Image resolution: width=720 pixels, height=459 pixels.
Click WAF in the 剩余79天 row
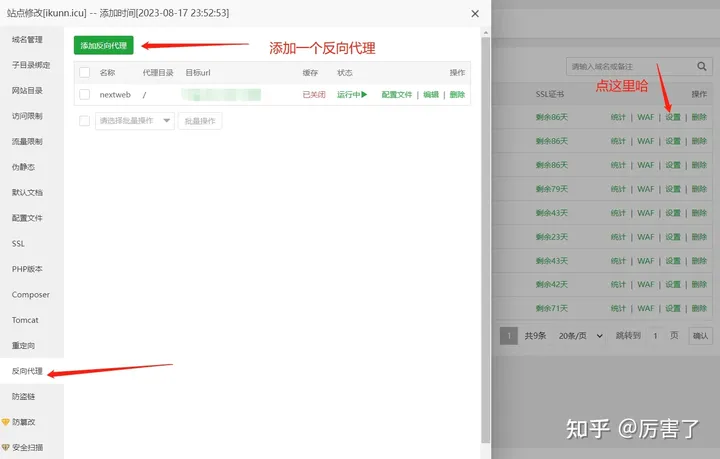[x=646, y=189]
